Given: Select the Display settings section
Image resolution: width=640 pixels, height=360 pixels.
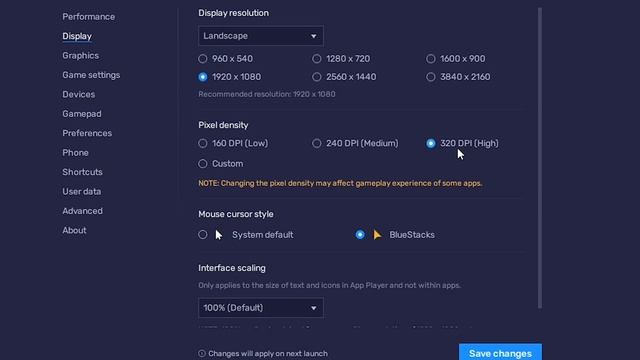Looking at the screenshot, I should [77, 36].
